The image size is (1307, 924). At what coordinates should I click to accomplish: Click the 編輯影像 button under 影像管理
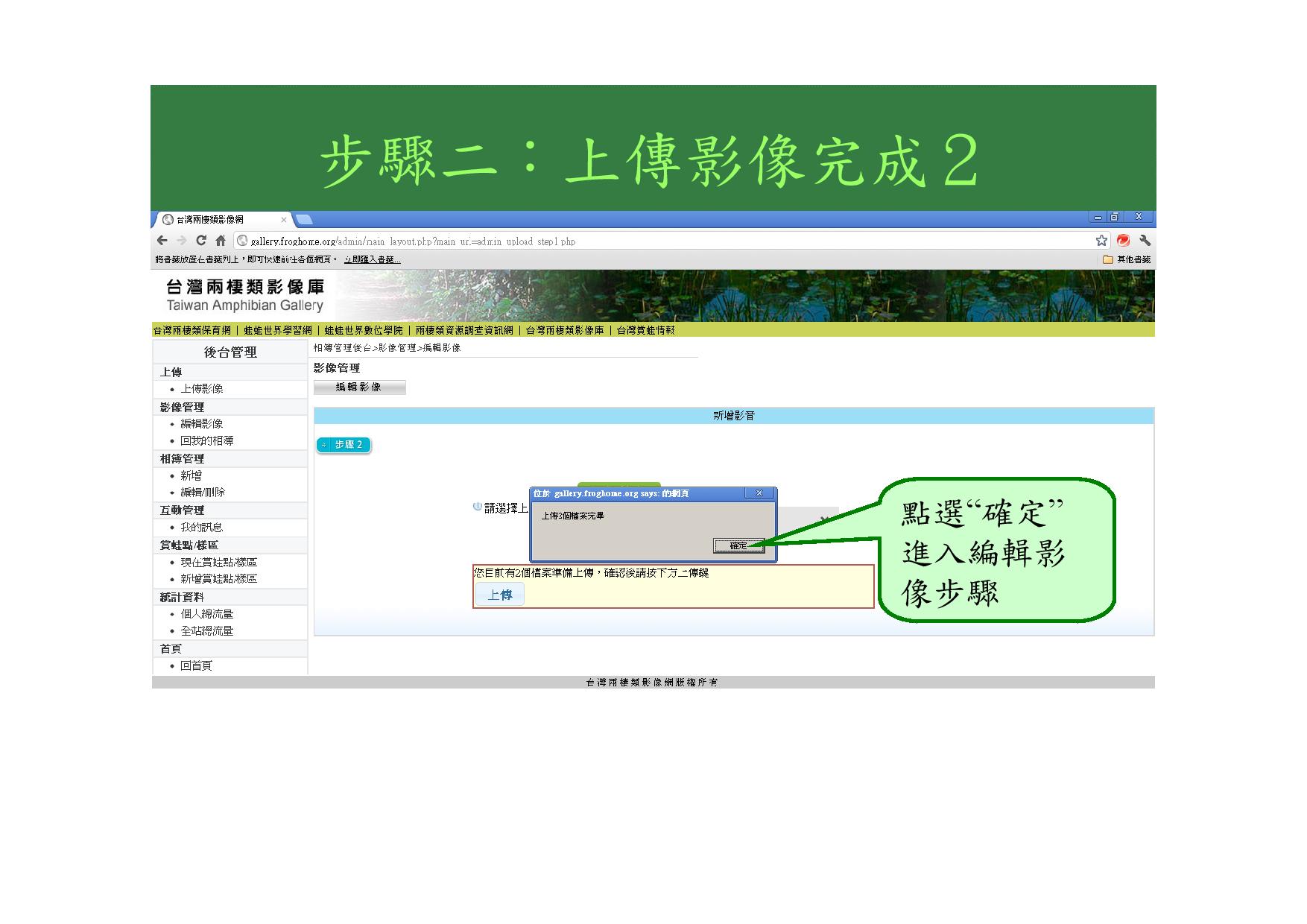tap(359, 387)
